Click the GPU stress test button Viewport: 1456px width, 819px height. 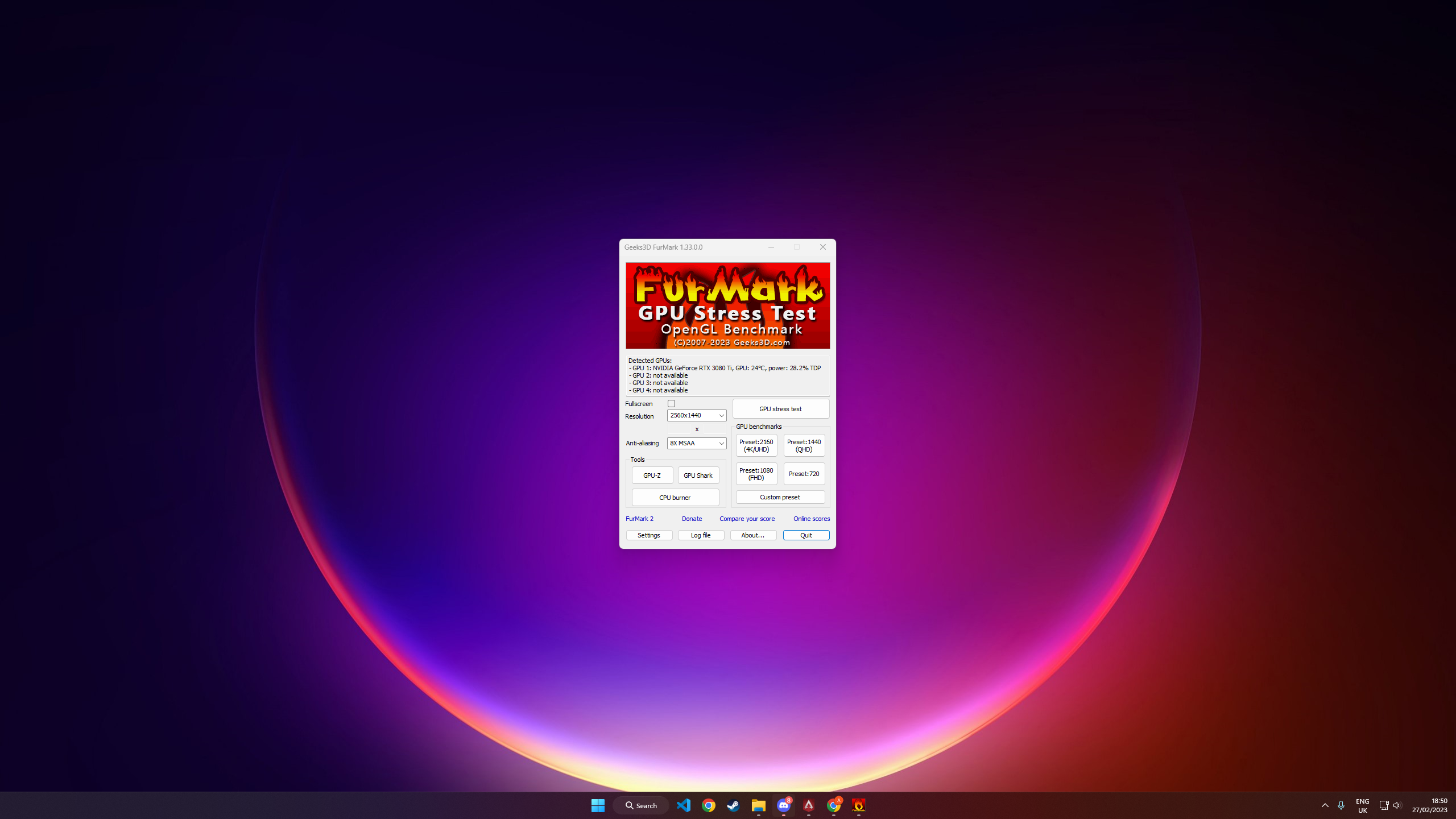point(779,409)
